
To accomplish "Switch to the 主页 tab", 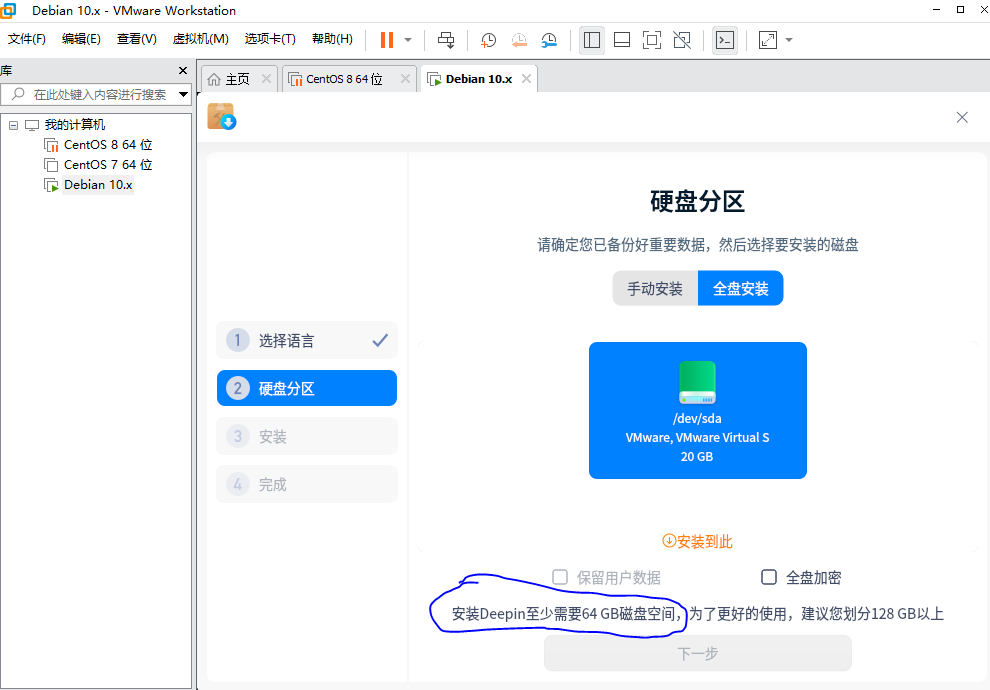I will pos(237,80).
